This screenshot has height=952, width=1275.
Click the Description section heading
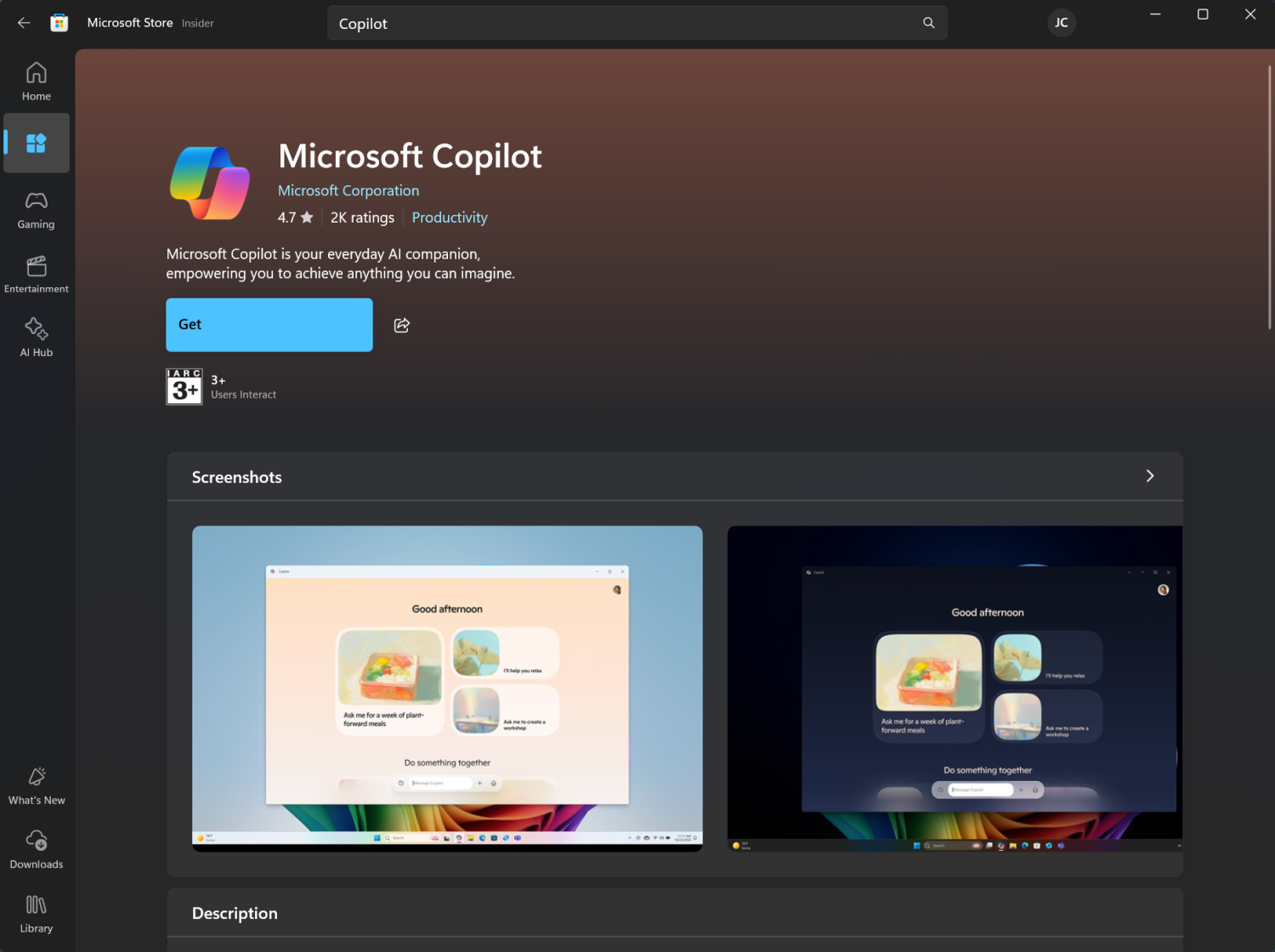tap(235, 913)
